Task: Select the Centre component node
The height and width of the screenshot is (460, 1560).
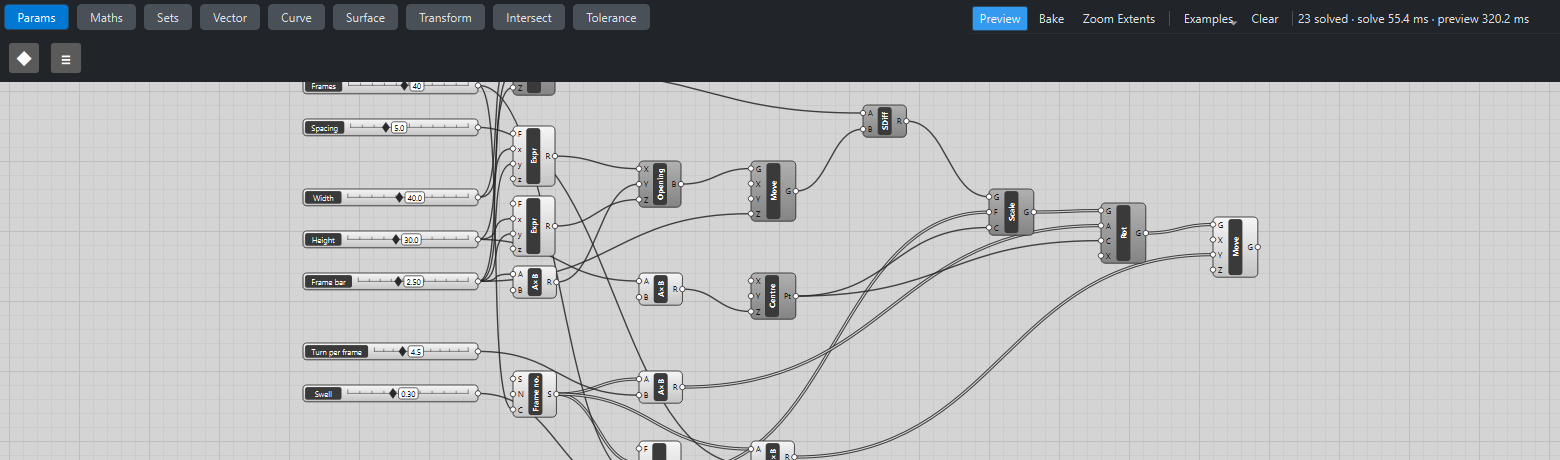Action: [x=773, y=296]
